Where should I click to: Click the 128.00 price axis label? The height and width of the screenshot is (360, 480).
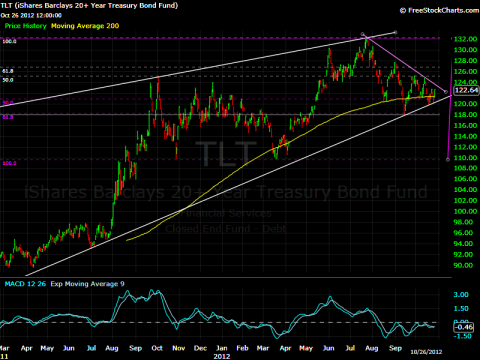click(x=465, y=61)
